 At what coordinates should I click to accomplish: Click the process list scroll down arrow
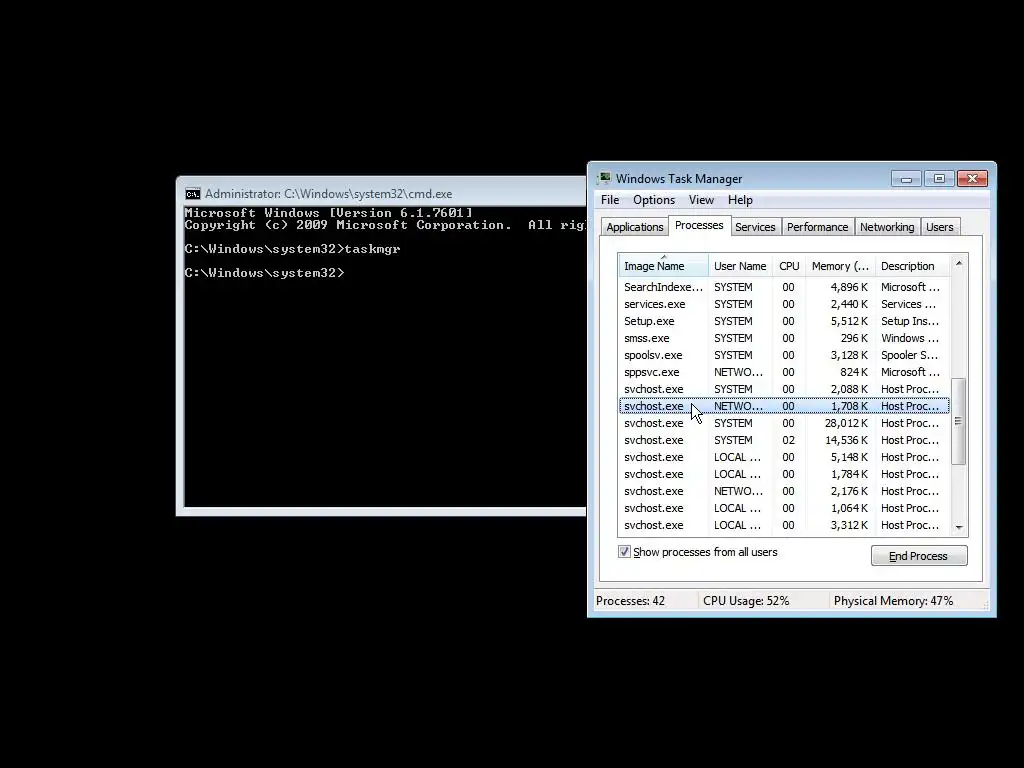coord(959,527)
